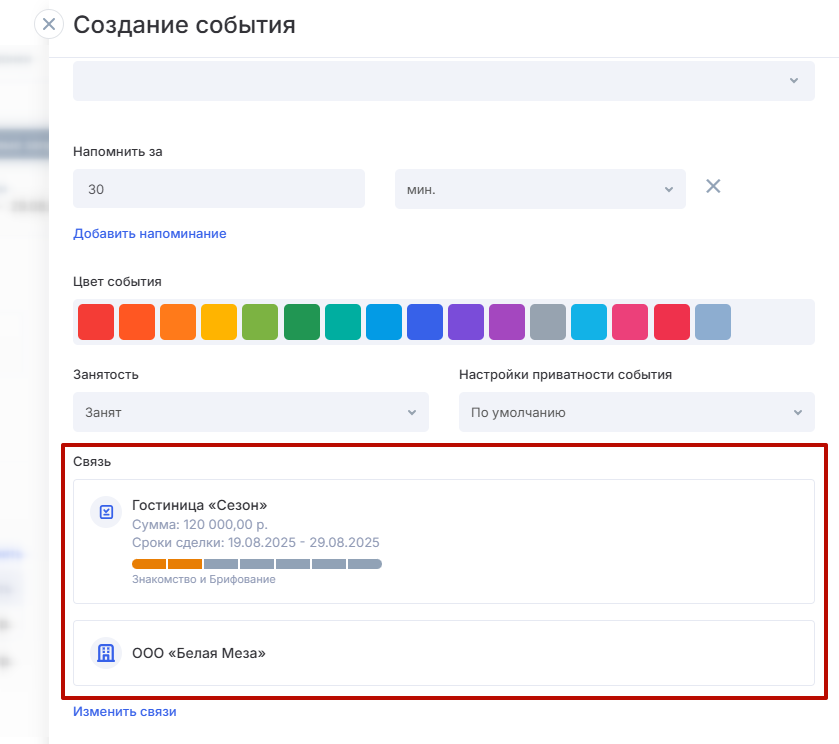Pick the yellow event color swatch
Image resolution: width=839 pixels, height=744 pixels.
[219, 322]
